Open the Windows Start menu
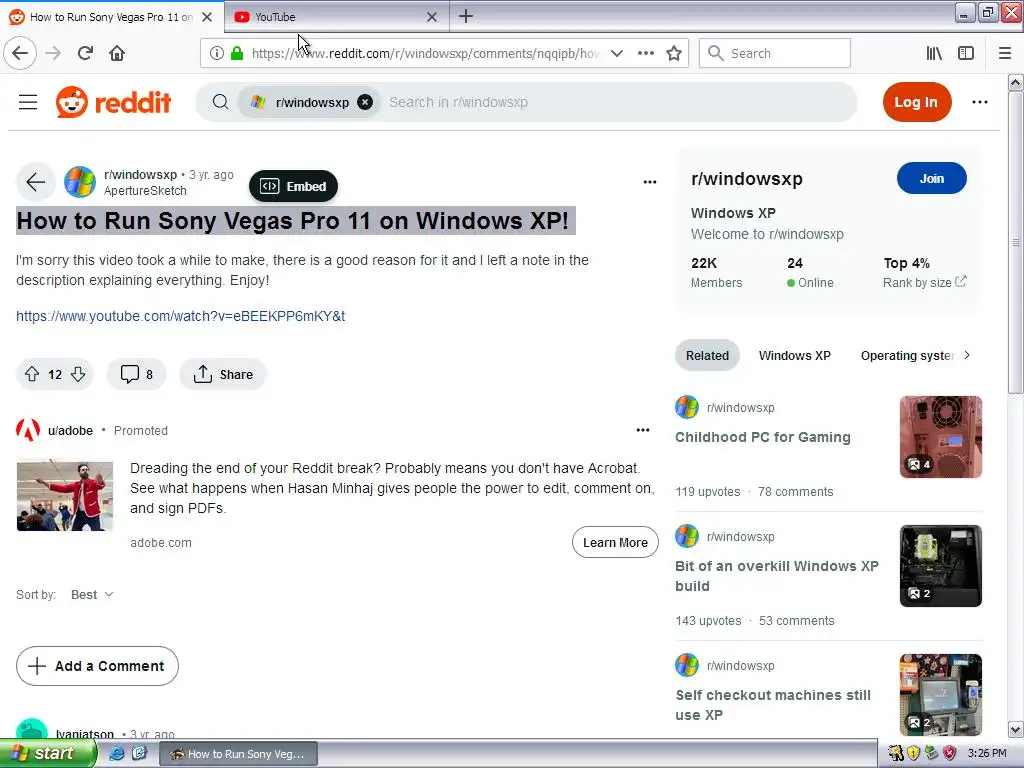 pos(48,753)
